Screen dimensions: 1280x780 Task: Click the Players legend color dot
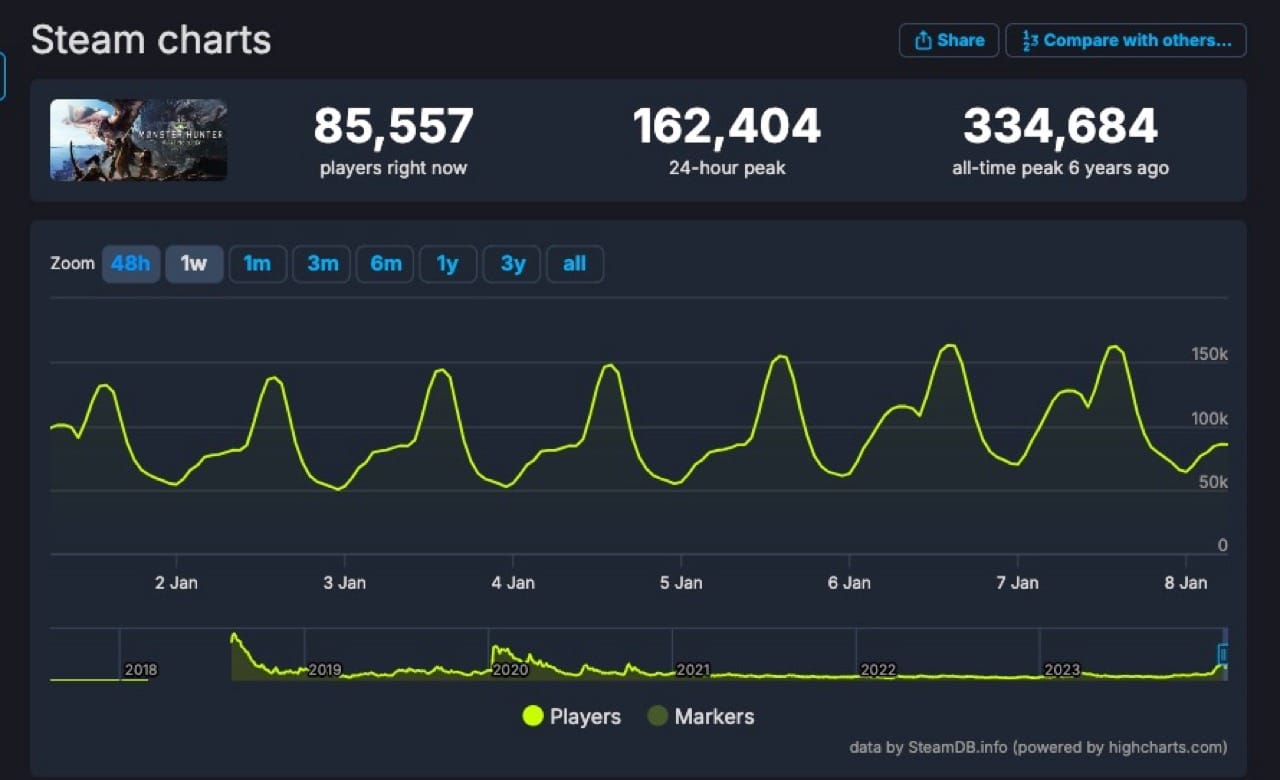(x=533, y=716)
